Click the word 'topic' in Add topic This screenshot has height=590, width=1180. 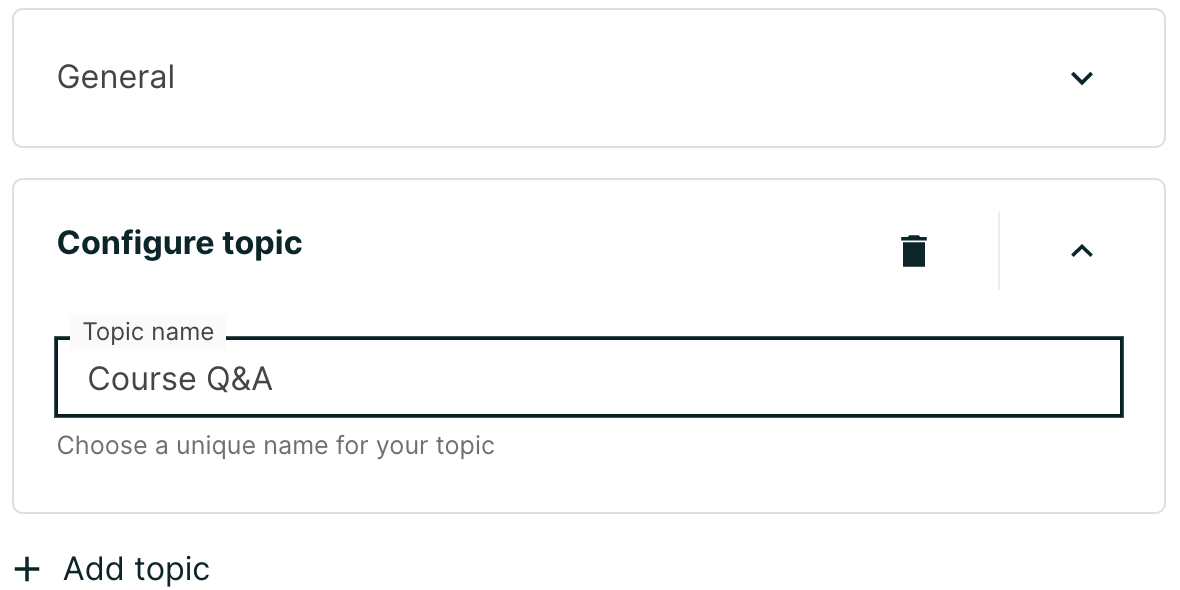click(172, 570)
